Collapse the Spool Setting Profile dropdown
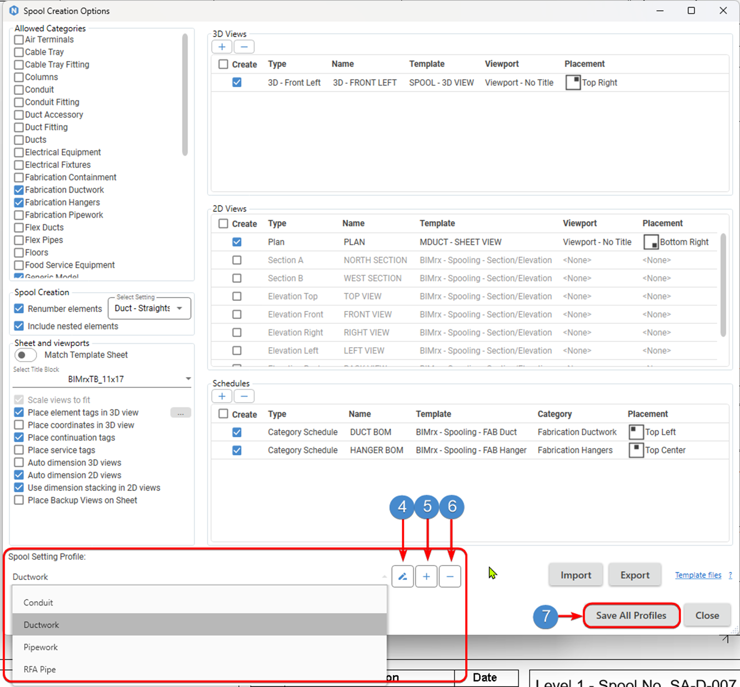 coord(385,577)
